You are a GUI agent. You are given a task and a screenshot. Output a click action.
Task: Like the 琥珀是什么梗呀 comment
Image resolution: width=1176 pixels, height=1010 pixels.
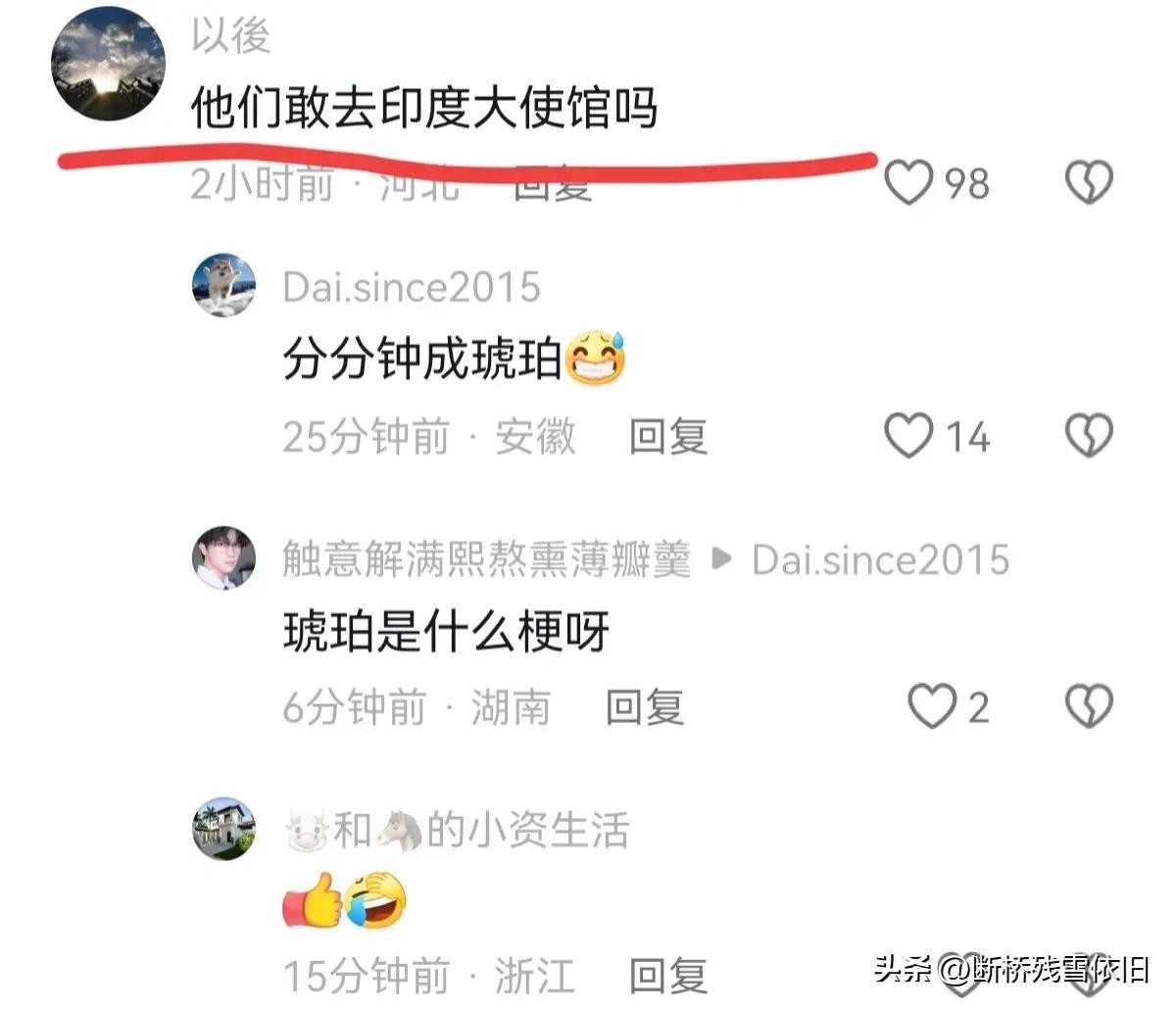pos(931,706)
